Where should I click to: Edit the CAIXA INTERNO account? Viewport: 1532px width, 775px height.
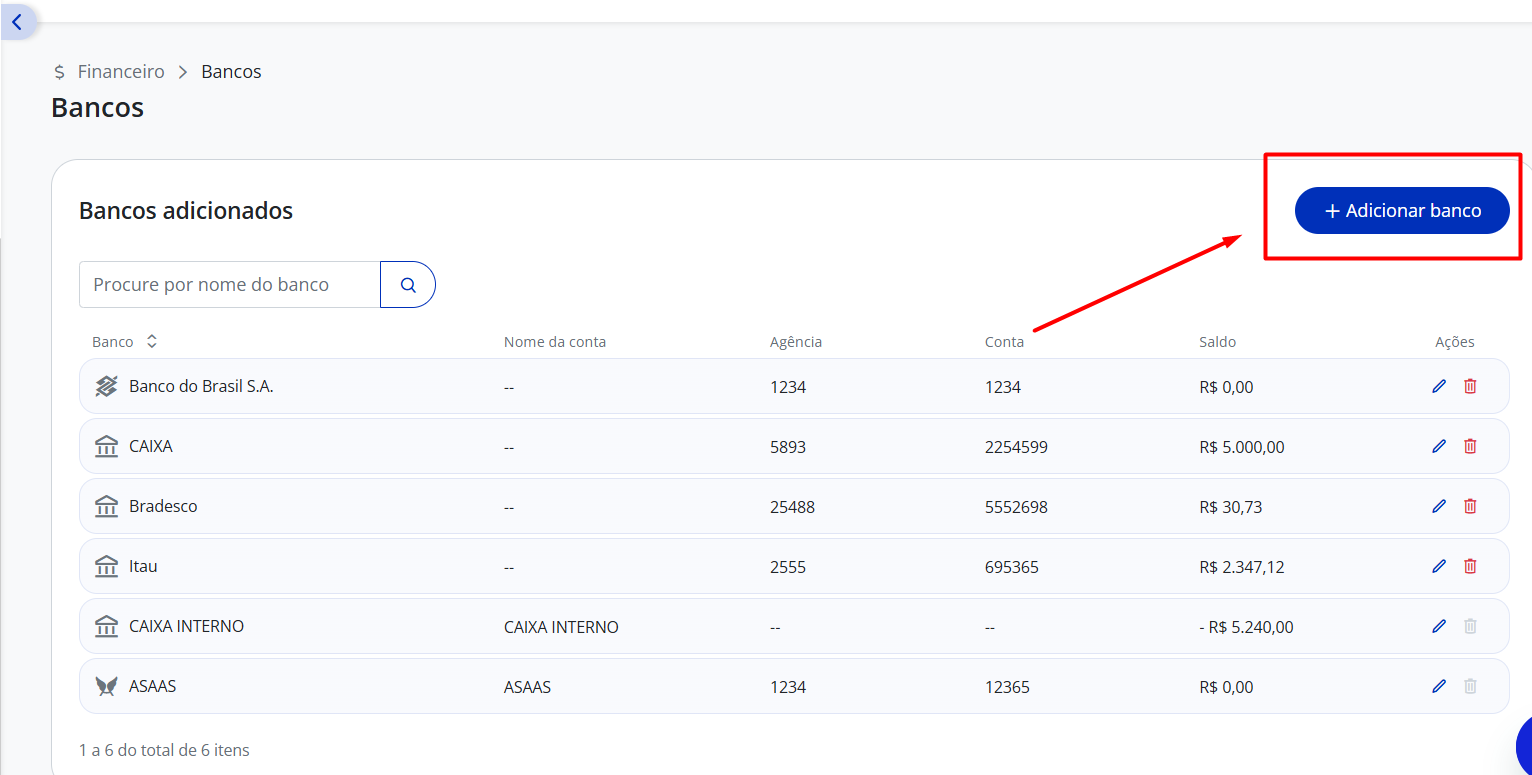point(1439,626)
